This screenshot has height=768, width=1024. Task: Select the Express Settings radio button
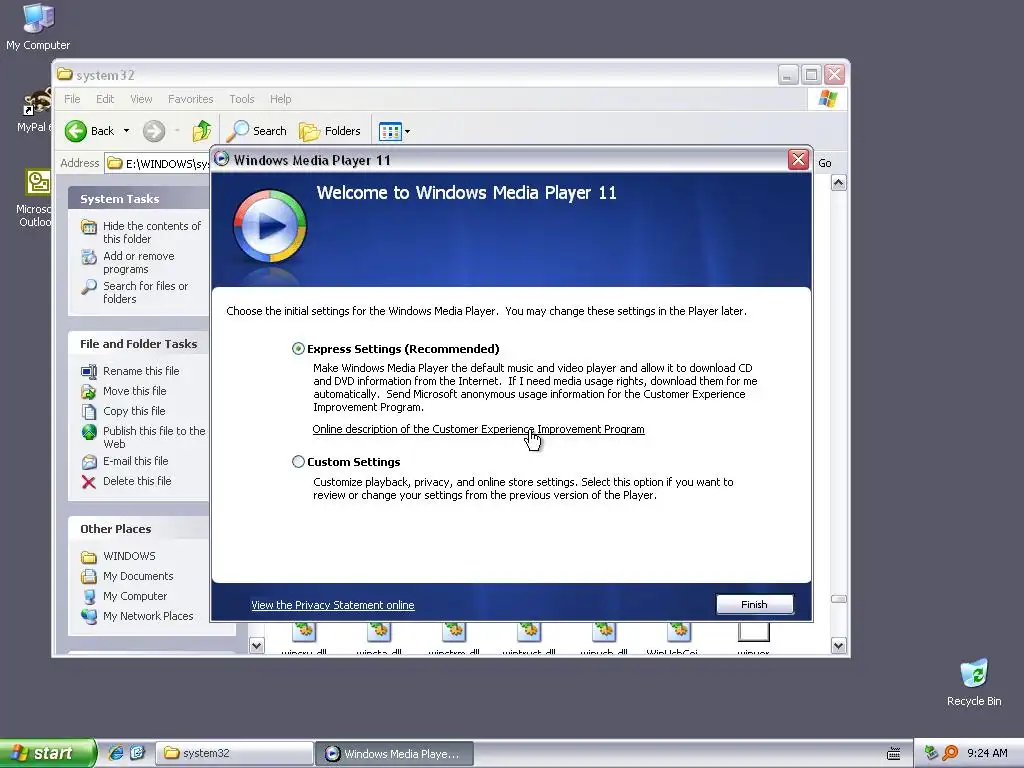[298, 349]
